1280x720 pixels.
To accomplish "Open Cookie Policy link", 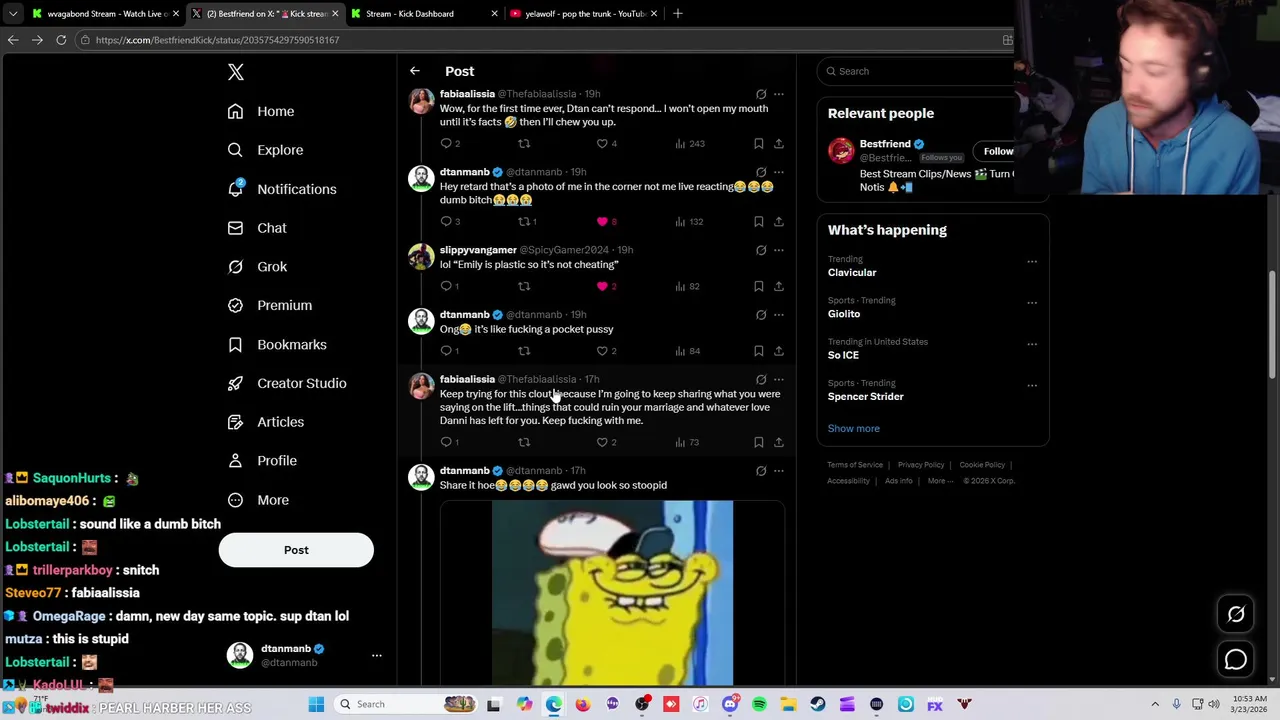I will click(982, 465).
